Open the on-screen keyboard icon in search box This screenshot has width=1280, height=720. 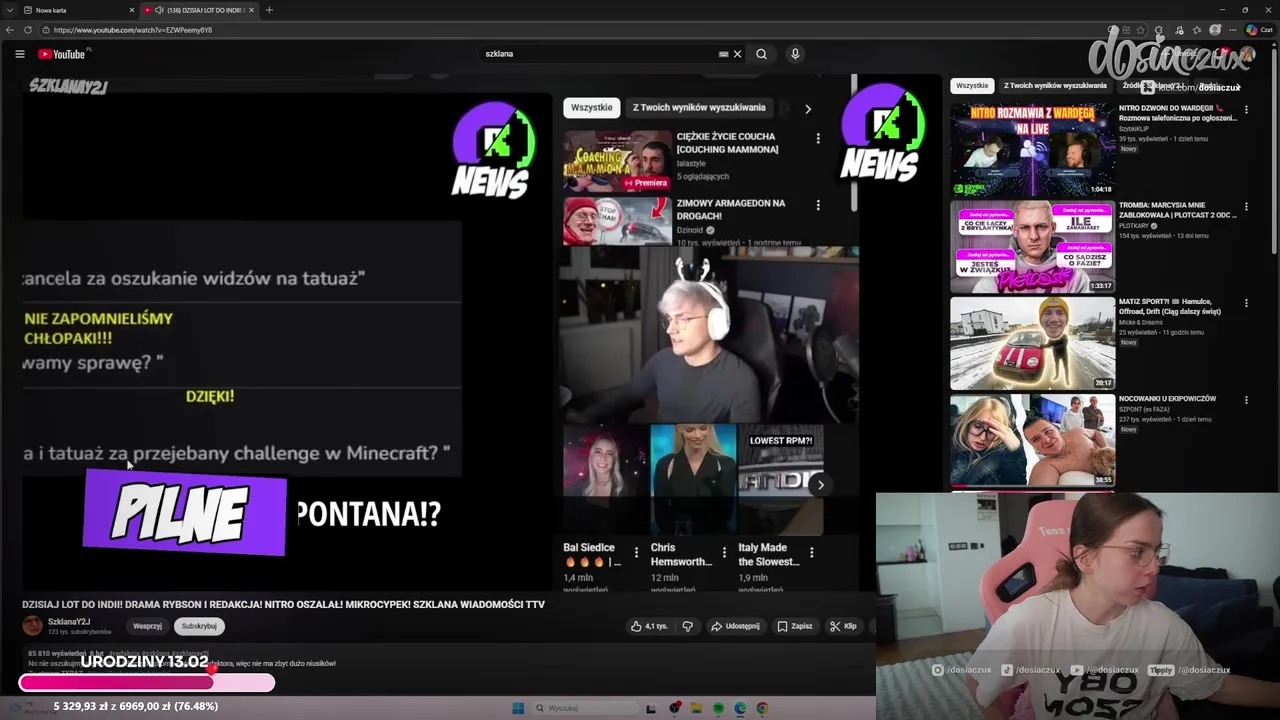tap(723, 54)
